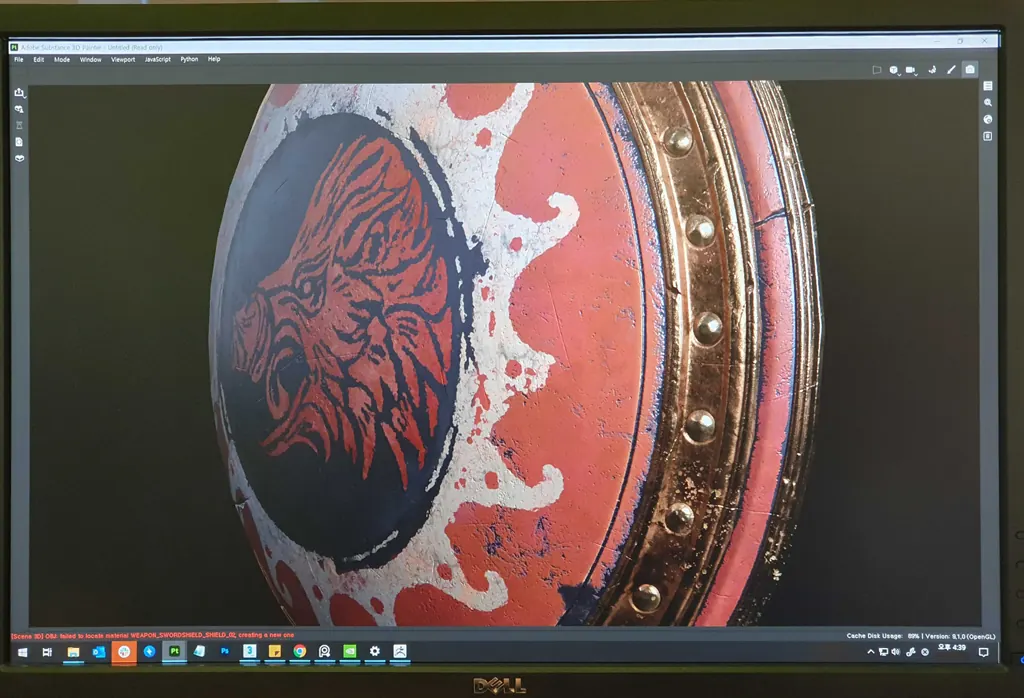Open Task View on the taskbar
The height and width of the screenshot is (698, 1024).
click(x=47, y=652)
